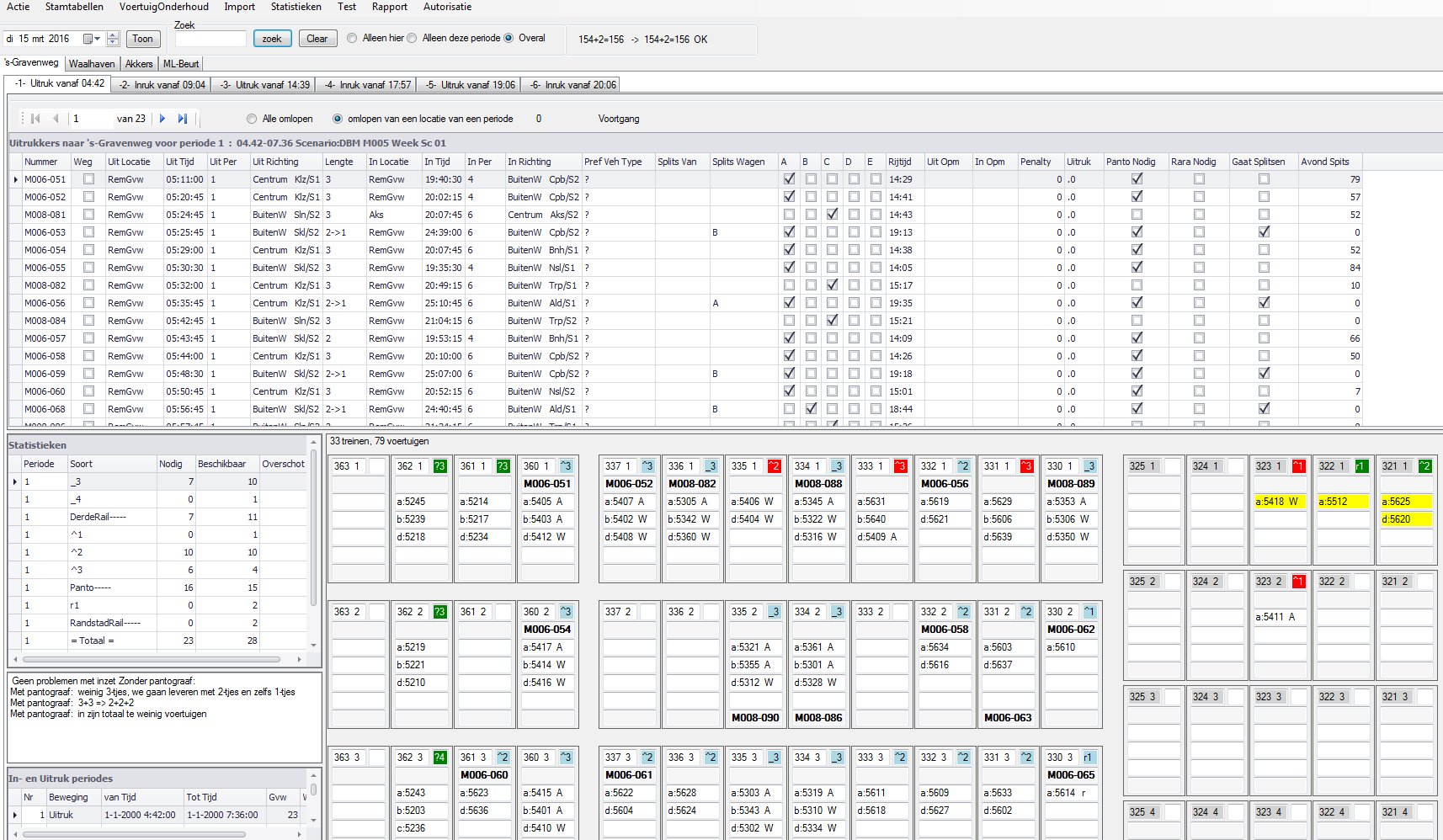Sort table by Avond Spits column header
This screenshot has height=840, width=1443.
pyautogui.click(x=1329, y=162)
